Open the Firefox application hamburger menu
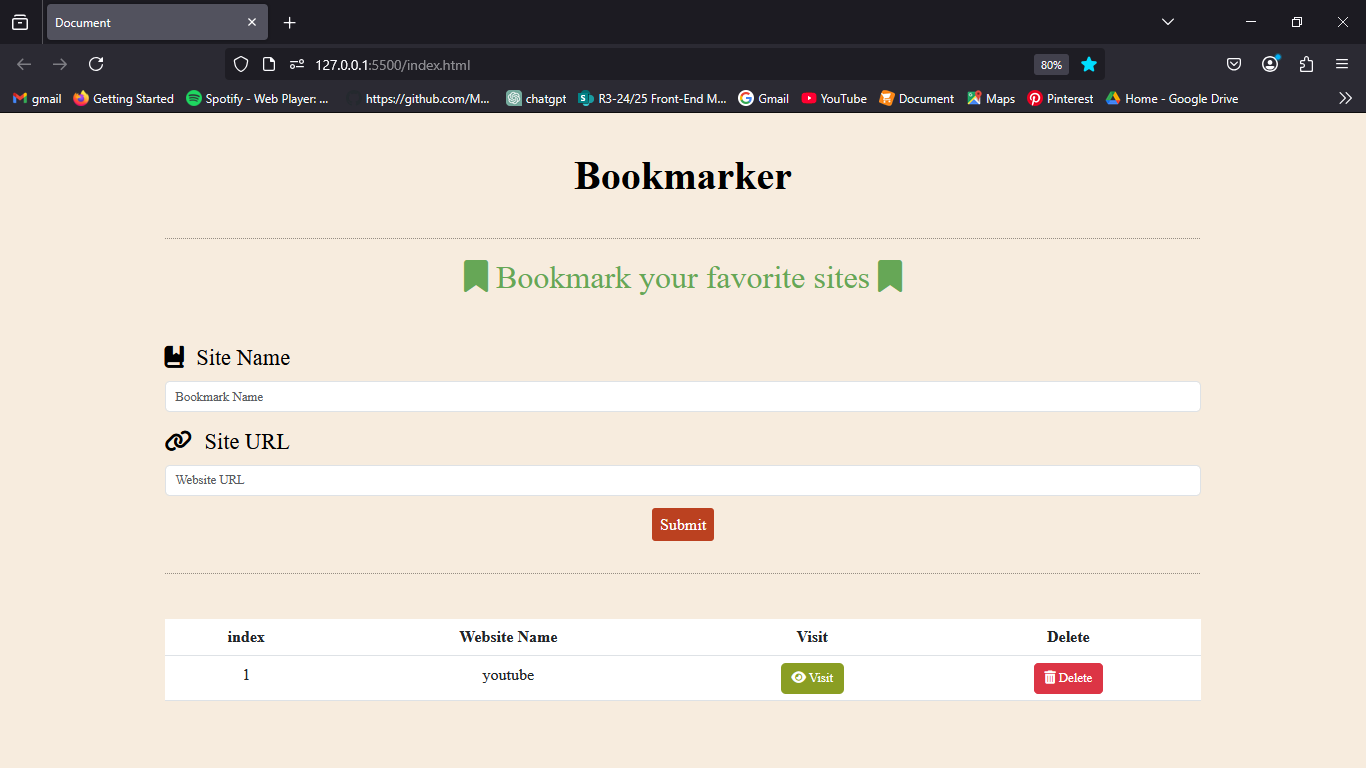Screen dimensions: 1366x768 pos(1342,64)
